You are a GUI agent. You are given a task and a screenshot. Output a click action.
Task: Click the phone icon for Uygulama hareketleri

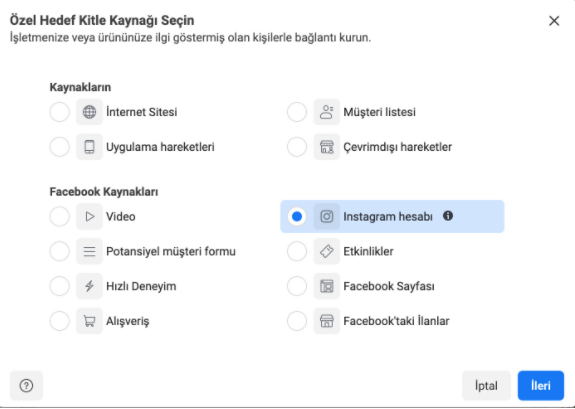89,147
